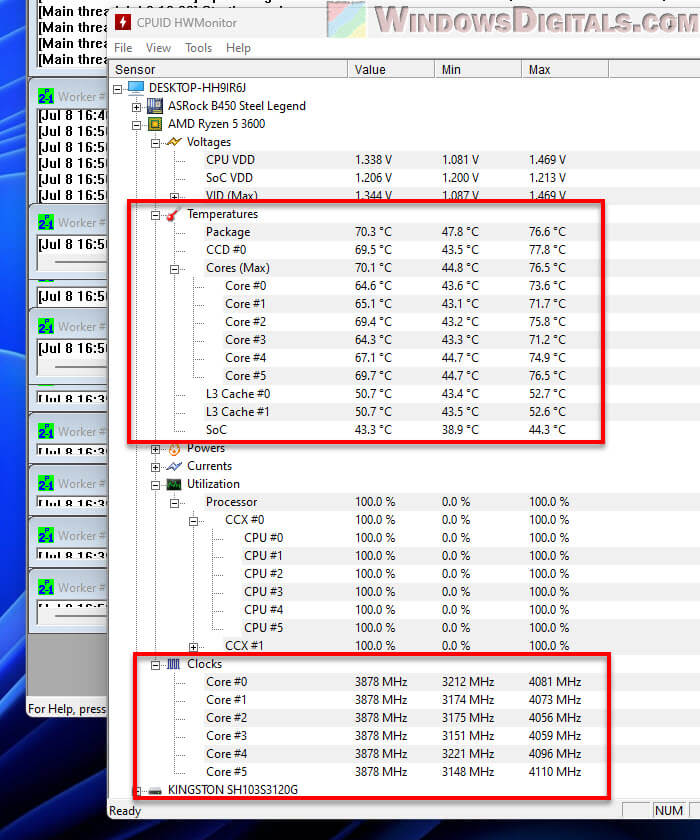
Task: Expand the ASRock B450 Steel Legend node
Action: 137,107
